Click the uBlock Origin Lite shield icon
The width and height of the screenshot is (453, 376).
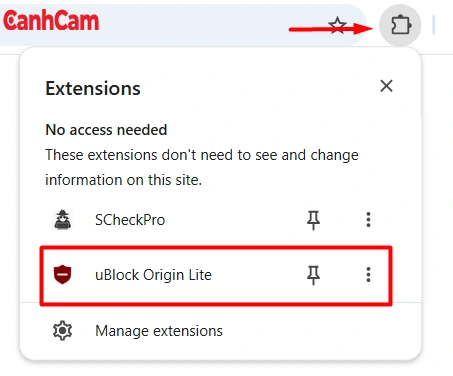click(x=63, y=275)
